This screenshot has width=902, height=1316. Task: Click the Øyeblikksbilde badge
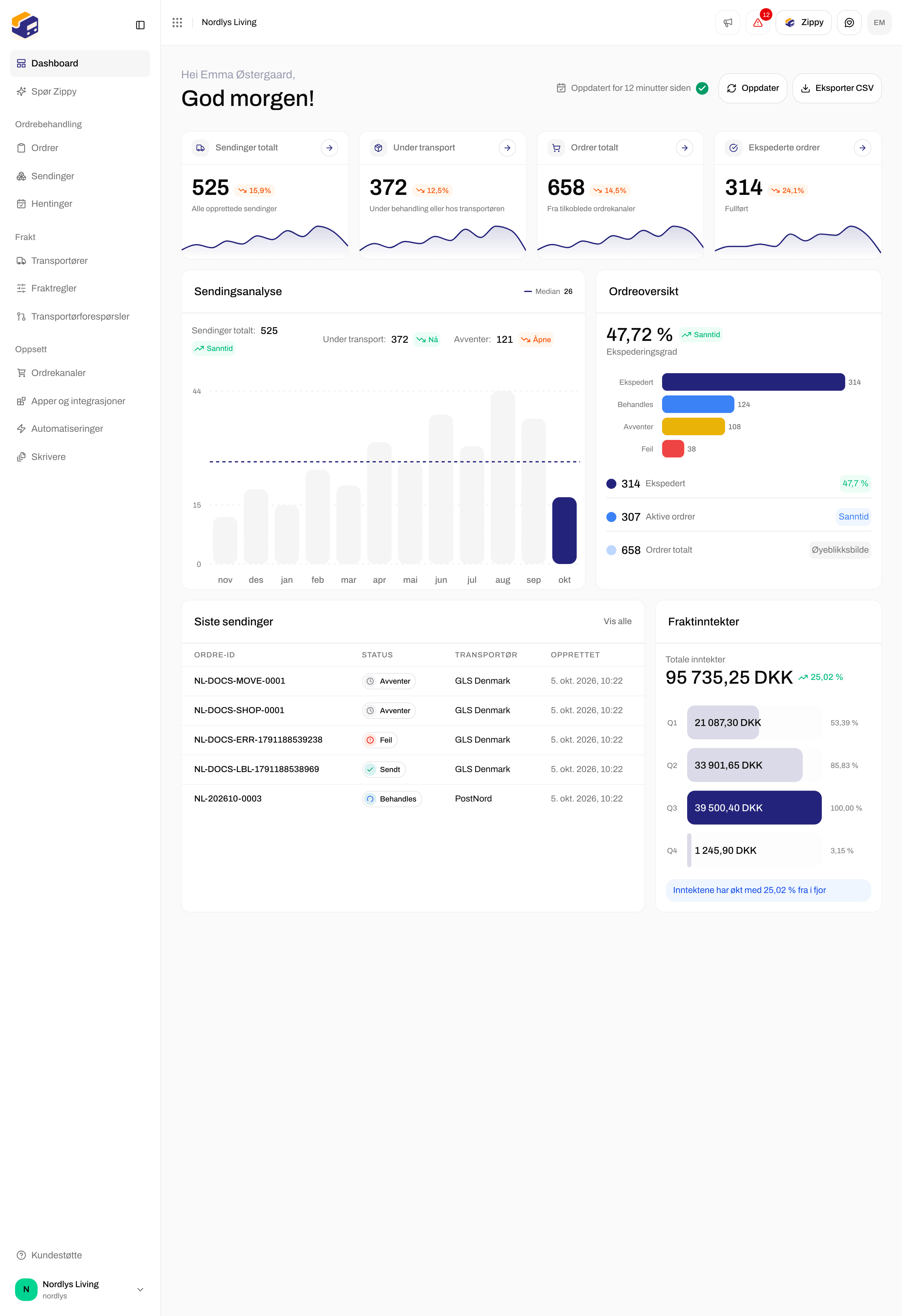coord(840,550)
